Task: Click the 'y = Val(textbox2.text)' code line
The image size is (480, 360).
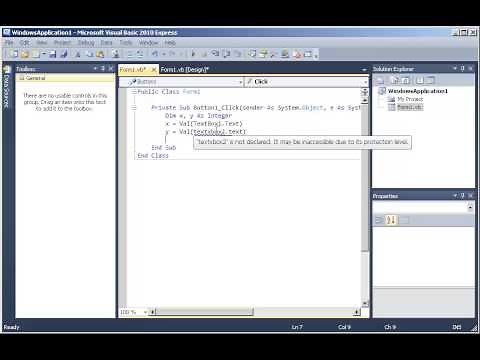Action: pos(206,132)
